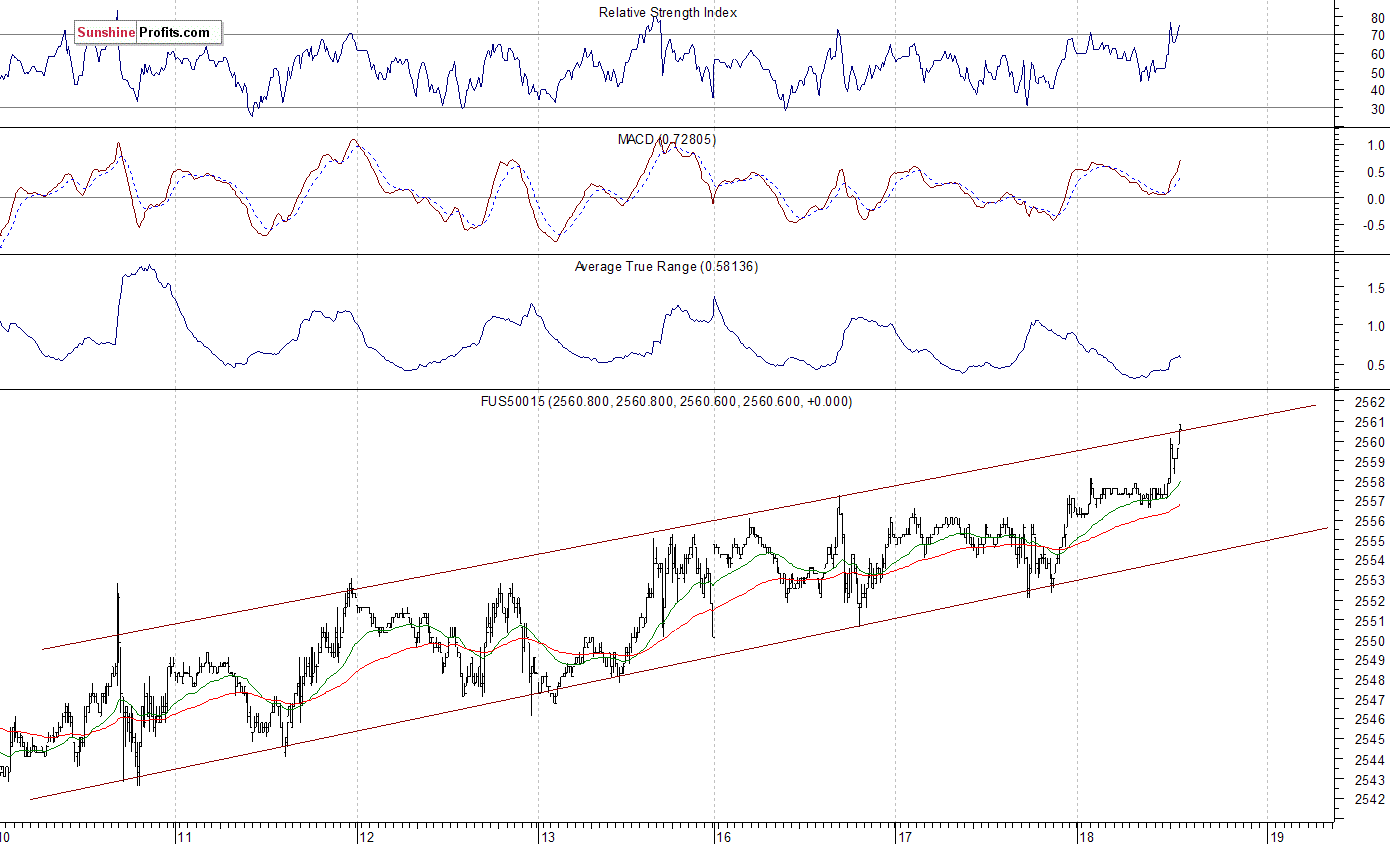Click price scale value 2553
This screenshot has width=1390, height=844.
point(1369,580)
